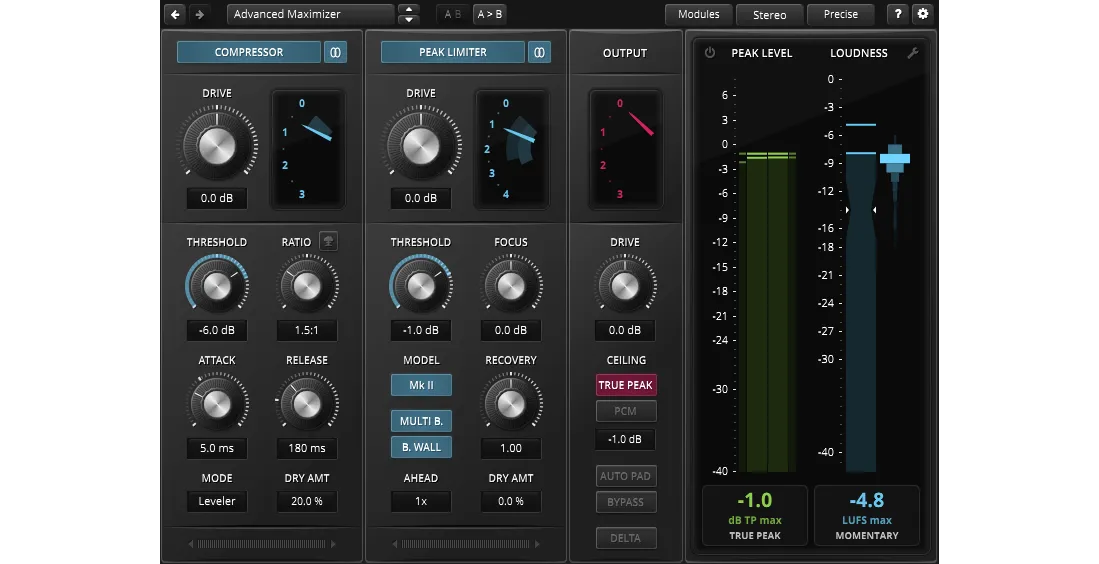Click the compressor module horizontal scrollbar
The height and width of the screenshot is (564, 1099).
coord(261,544)
